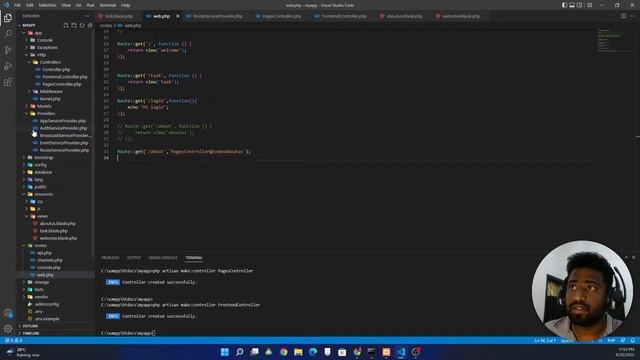This screenshot has height=360, width=640.
Task: Open the Help menu
Action: (125, 5)
